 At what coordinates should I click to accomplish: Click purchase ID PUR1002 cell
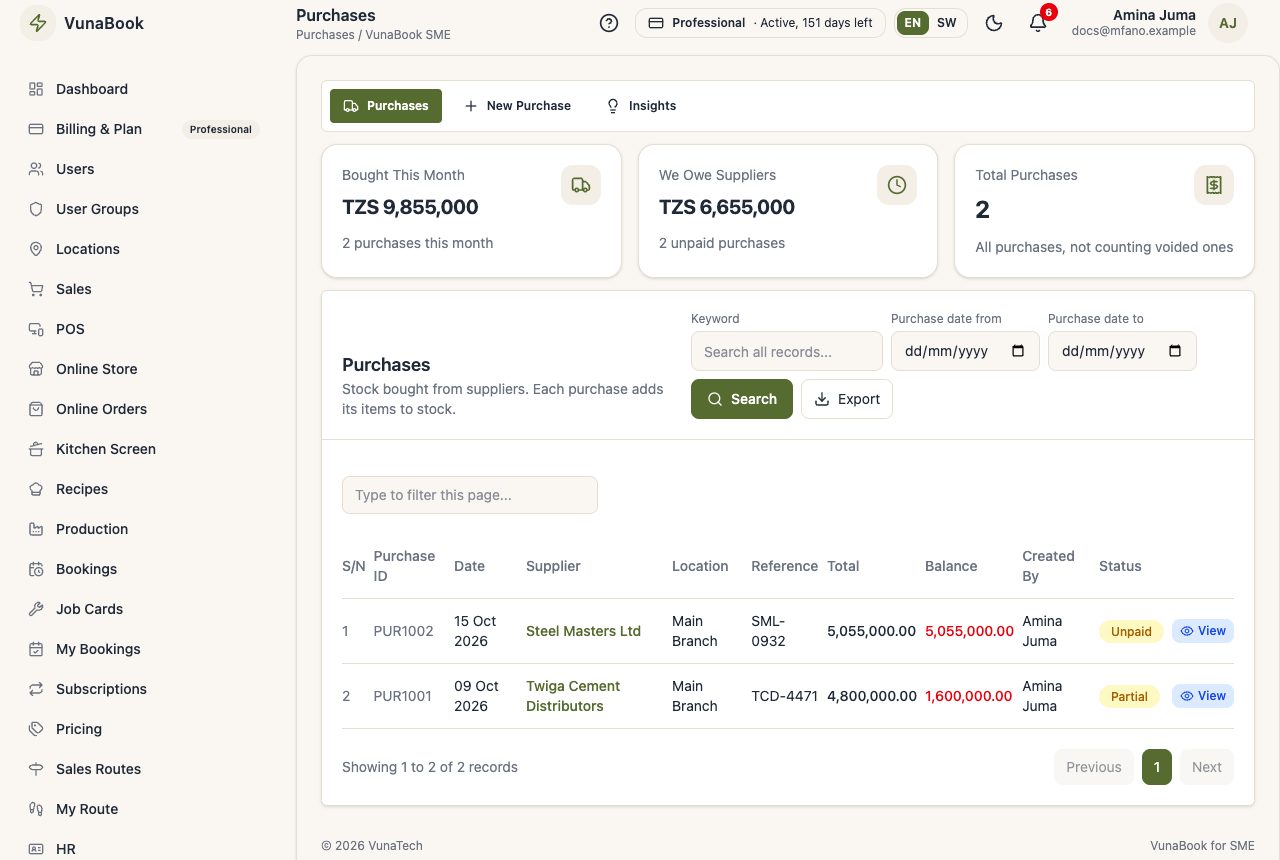point(403,631)
